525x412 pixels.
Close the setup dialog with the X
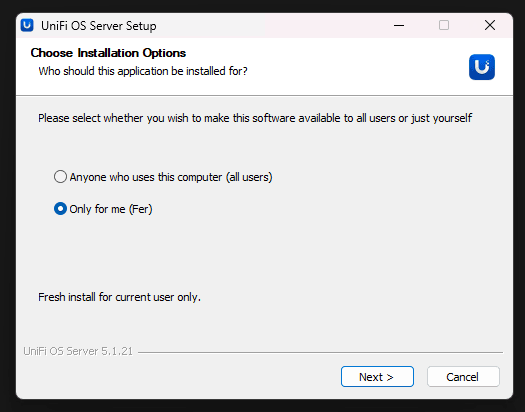[490, 25]
